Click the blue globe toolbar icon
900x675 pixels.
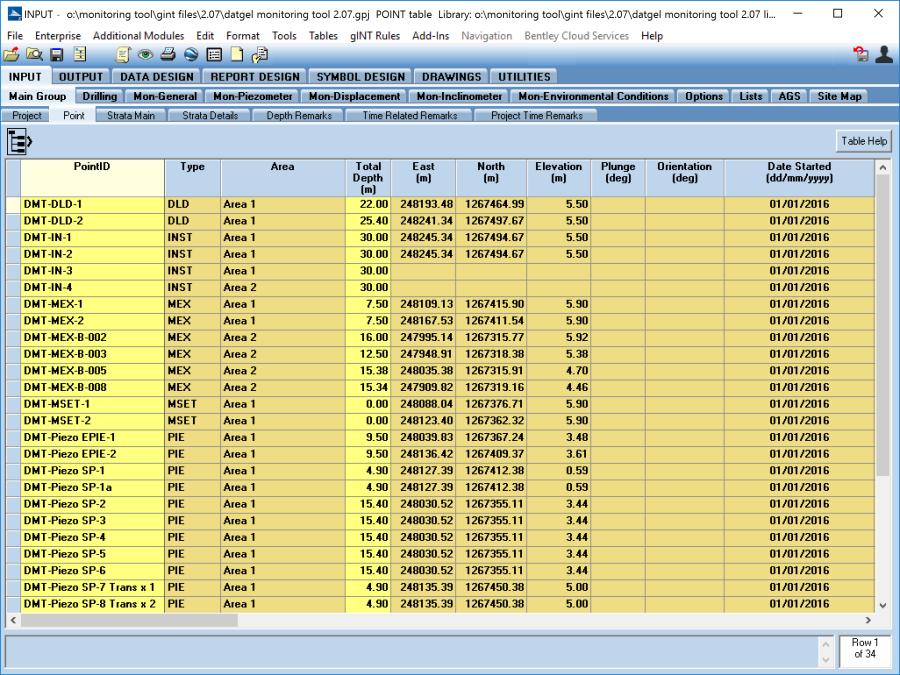[x=191, y=55]
